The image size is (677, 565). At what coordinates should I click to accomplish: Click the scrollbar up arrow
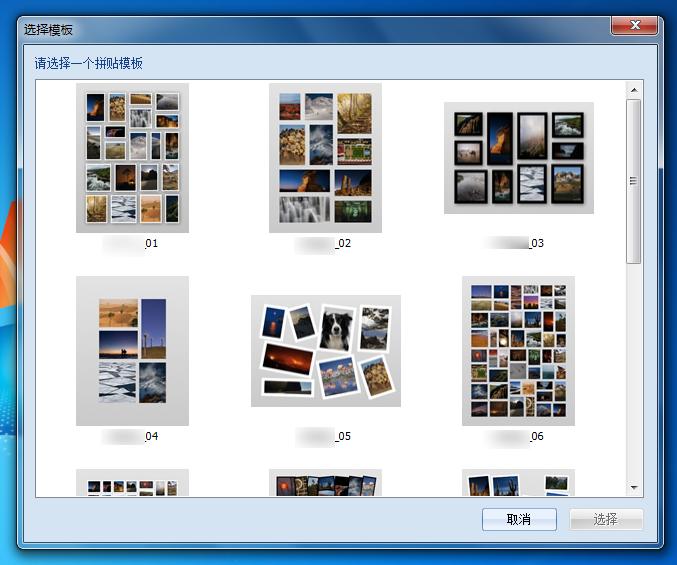(634, 90)
